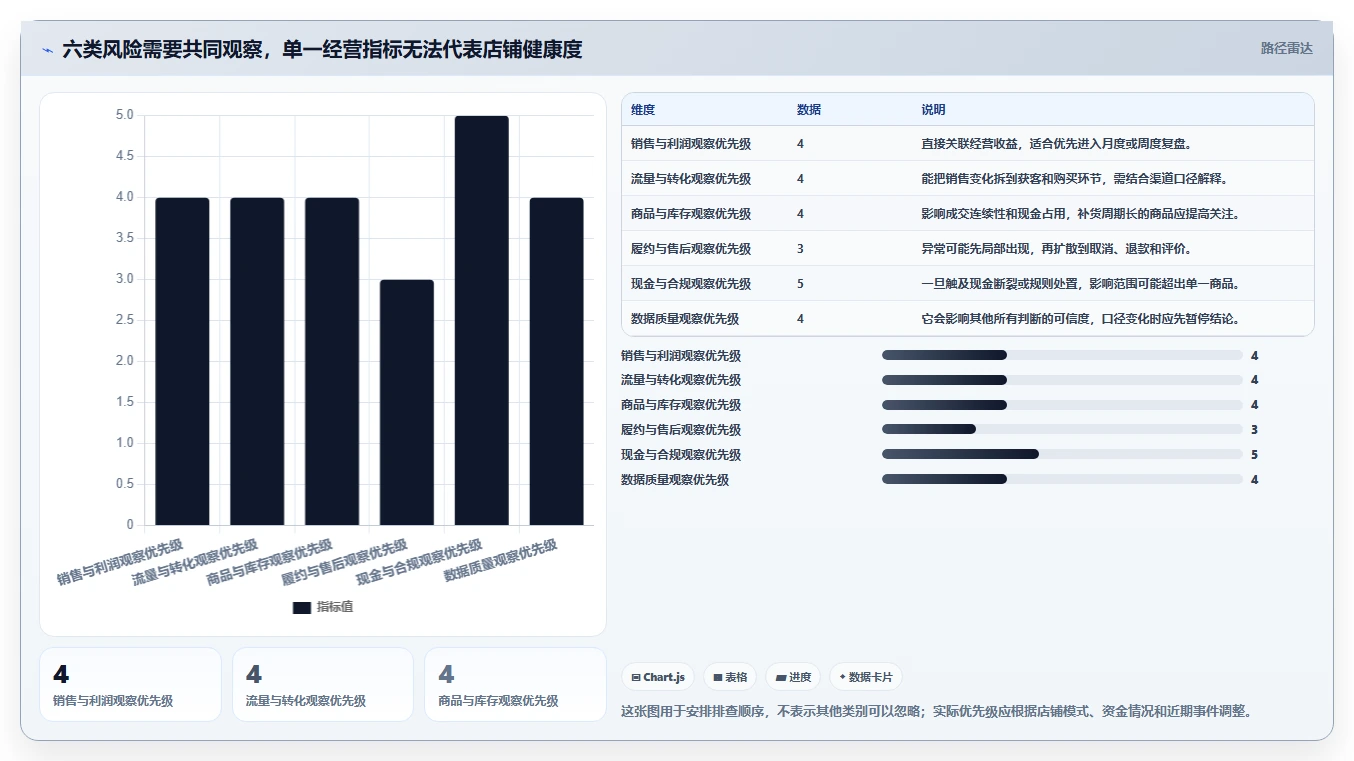Click the 2.5 y-axis label on chart

click(x=124, y=320)
